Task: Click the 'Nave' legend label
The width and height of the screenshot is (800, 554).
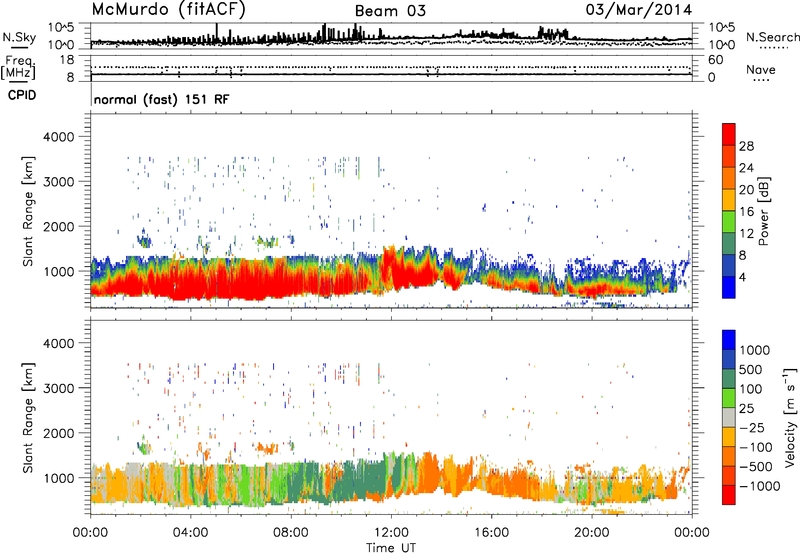Action: pos(760,69)
